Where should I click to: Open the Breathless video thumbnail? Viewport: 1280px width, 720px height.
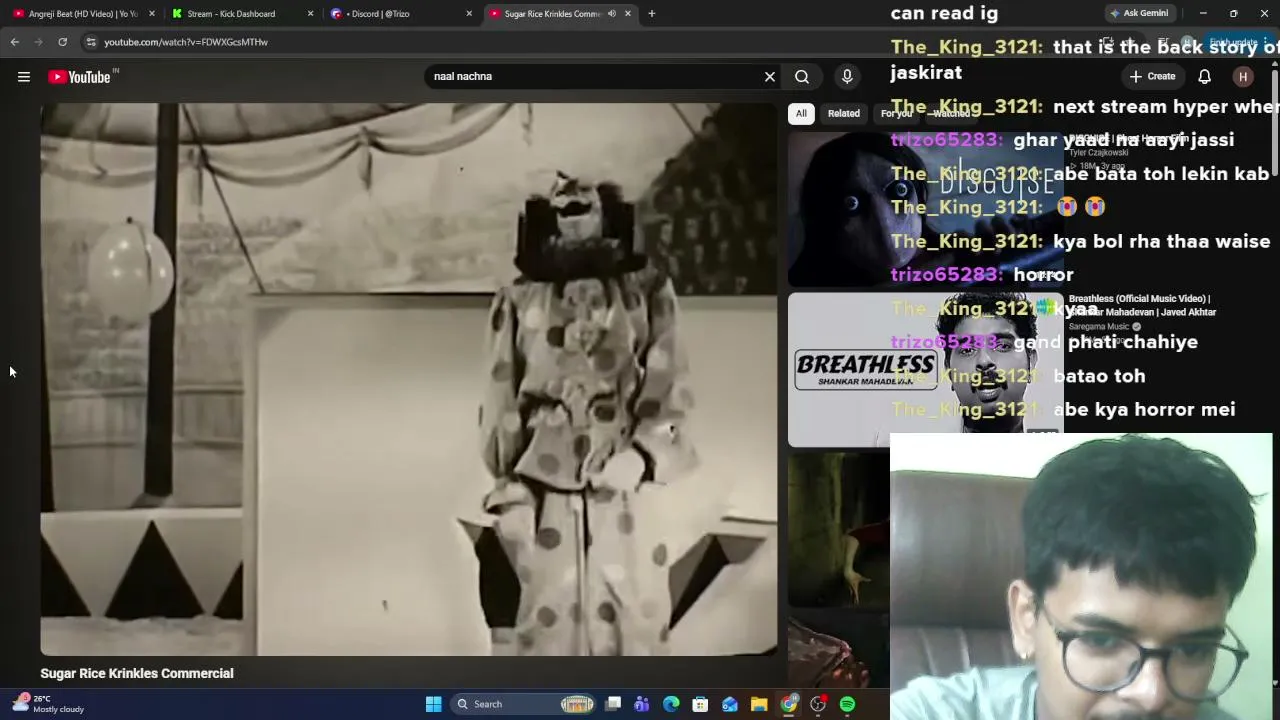click(x=926, y=370)
